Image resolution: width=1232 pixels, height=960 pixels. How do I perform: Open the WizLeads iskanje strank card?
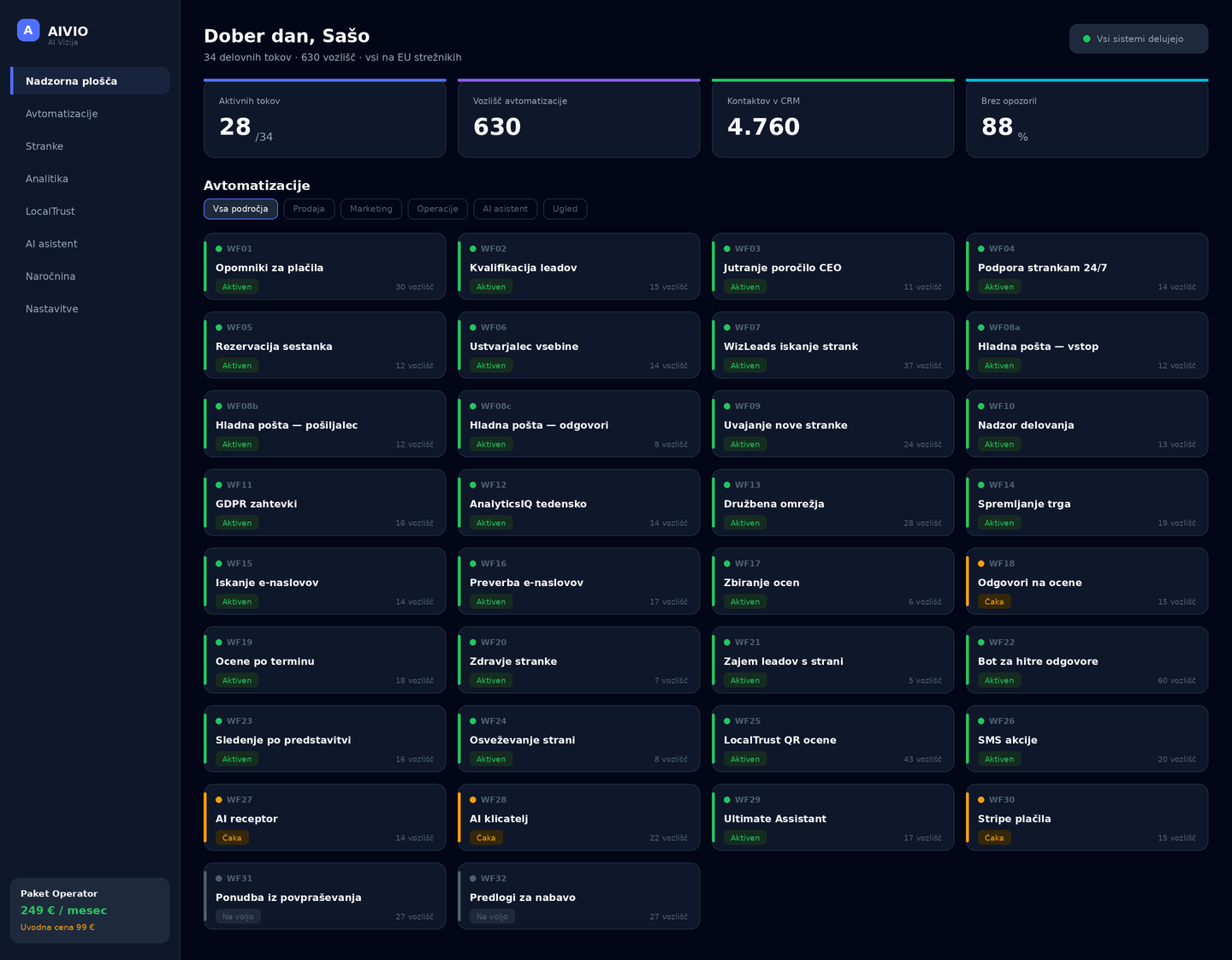click(x=832, y=345)
